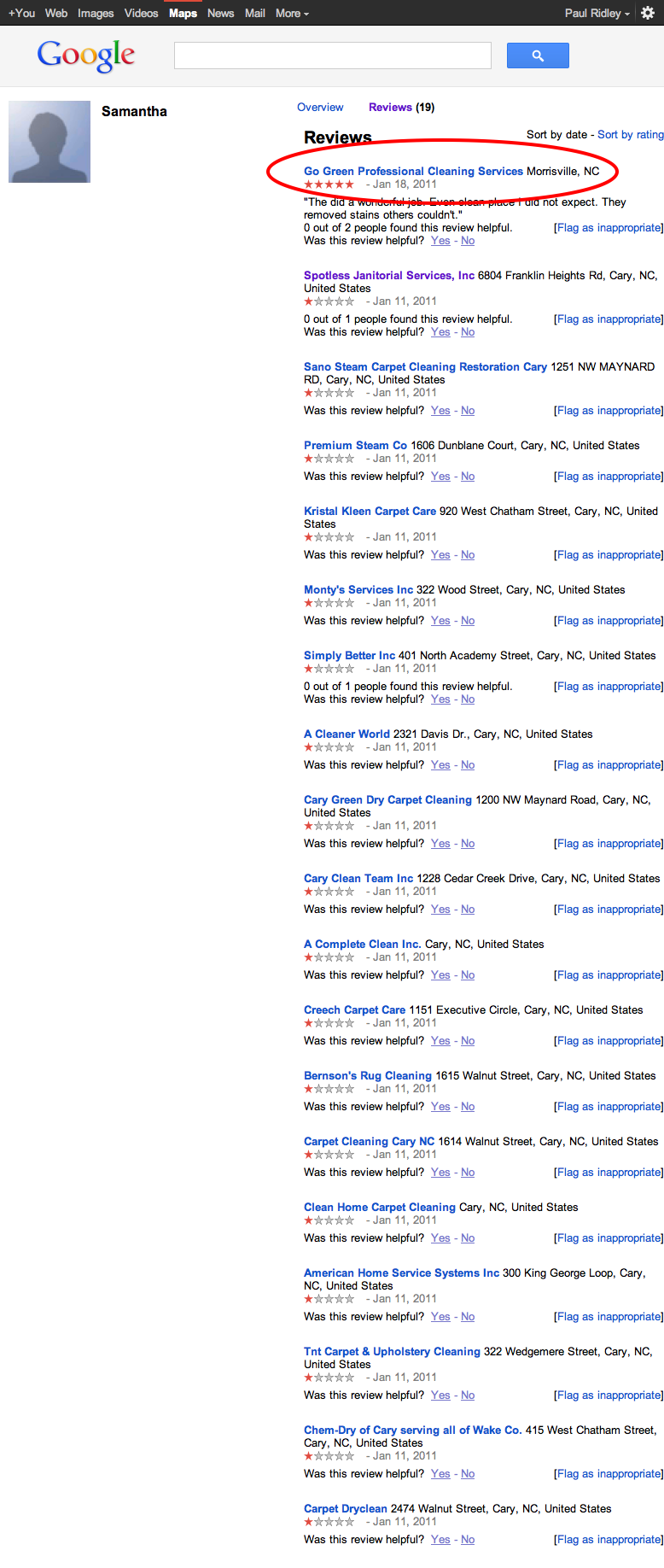Flag the Sano Steam review as inappropriate
This screenshot has height=1568, width=664.
609,411
